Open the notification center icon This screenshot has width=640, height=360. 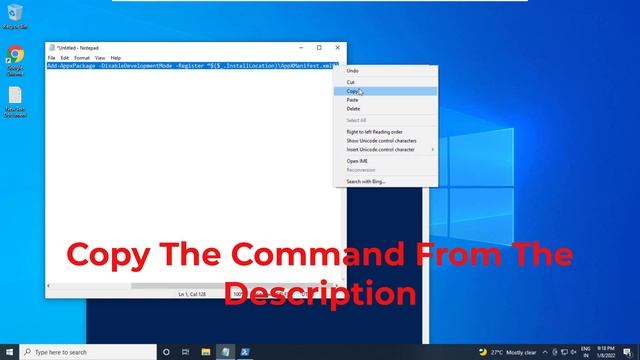[x=627, y=352]
